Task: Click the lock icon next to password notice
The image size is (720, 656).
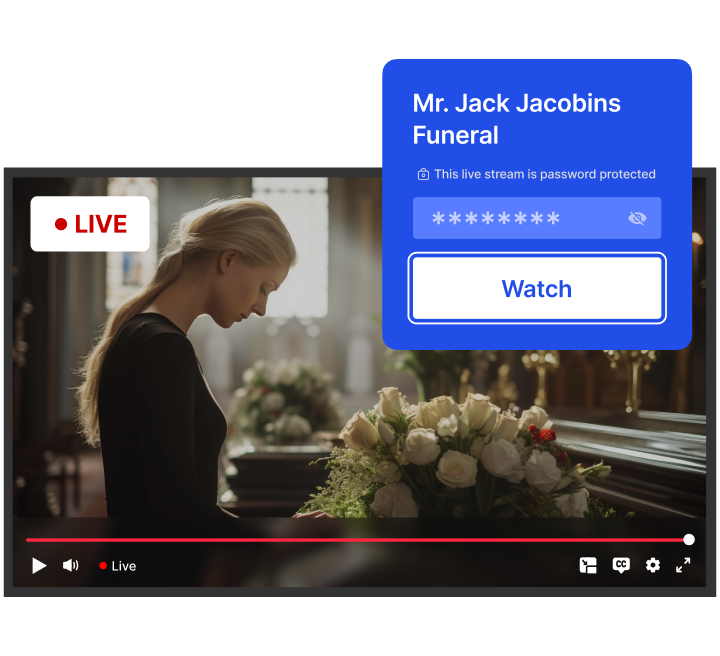Action: [423, 174]
